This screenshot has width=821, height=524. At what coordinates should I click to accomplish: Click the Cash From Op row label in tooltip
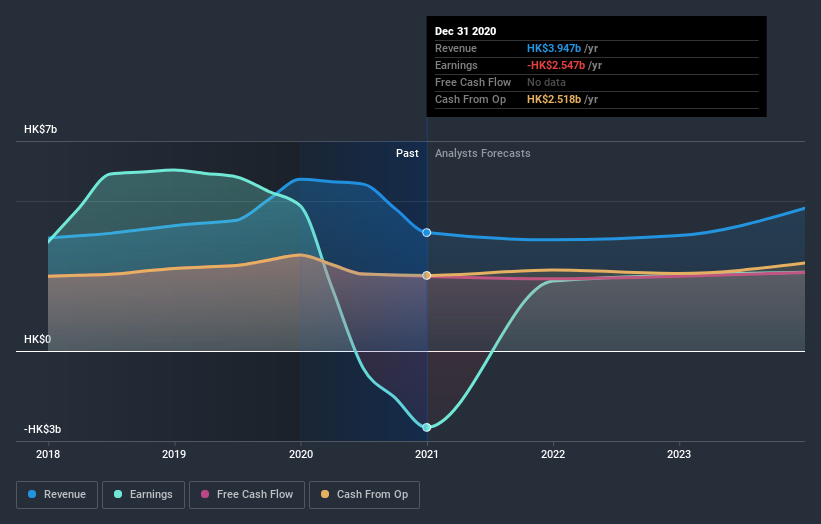(470, 99)
